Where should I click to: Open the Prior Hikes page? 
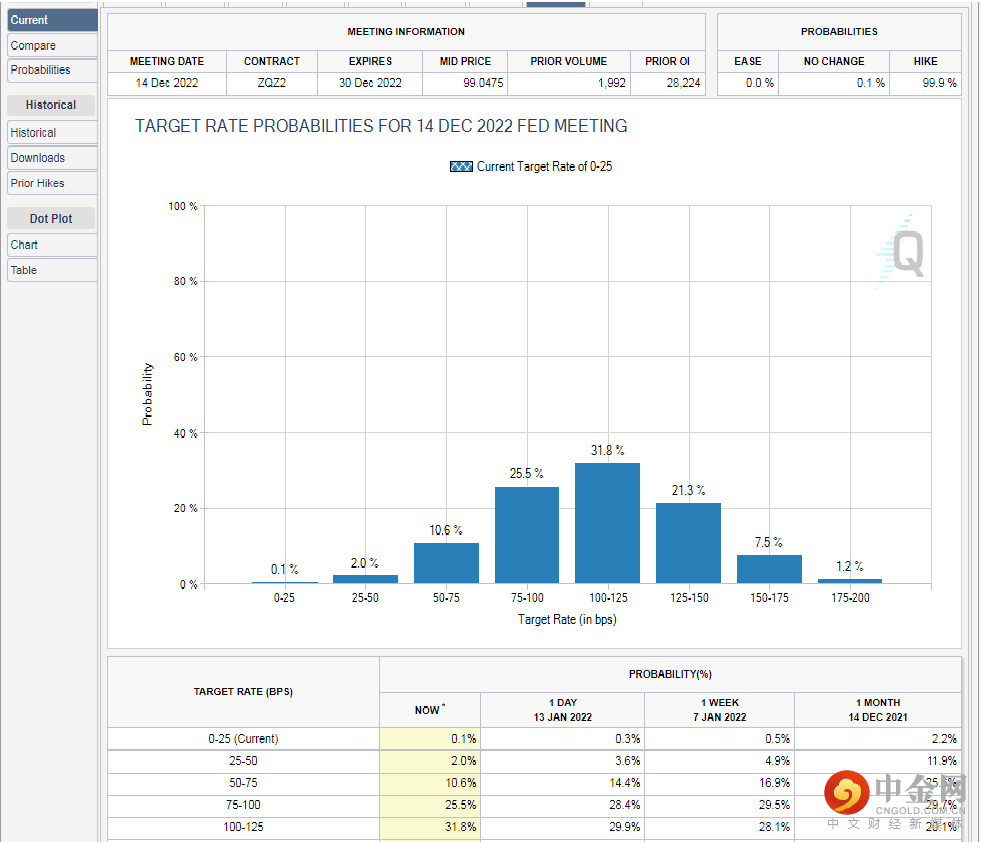[x=52, y=183]
